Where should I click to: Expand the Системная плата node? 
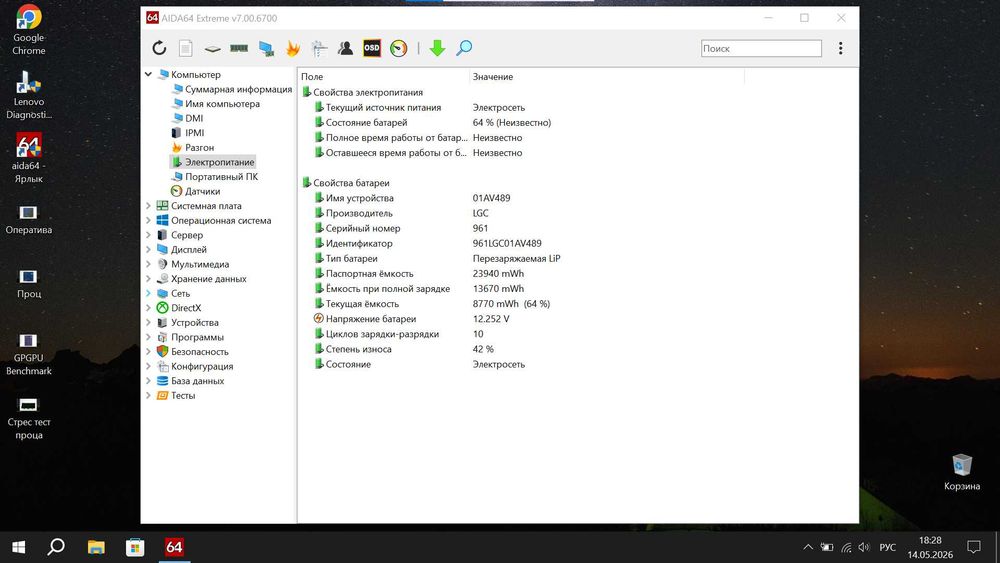pyautogui.click(x=149, y=206)
